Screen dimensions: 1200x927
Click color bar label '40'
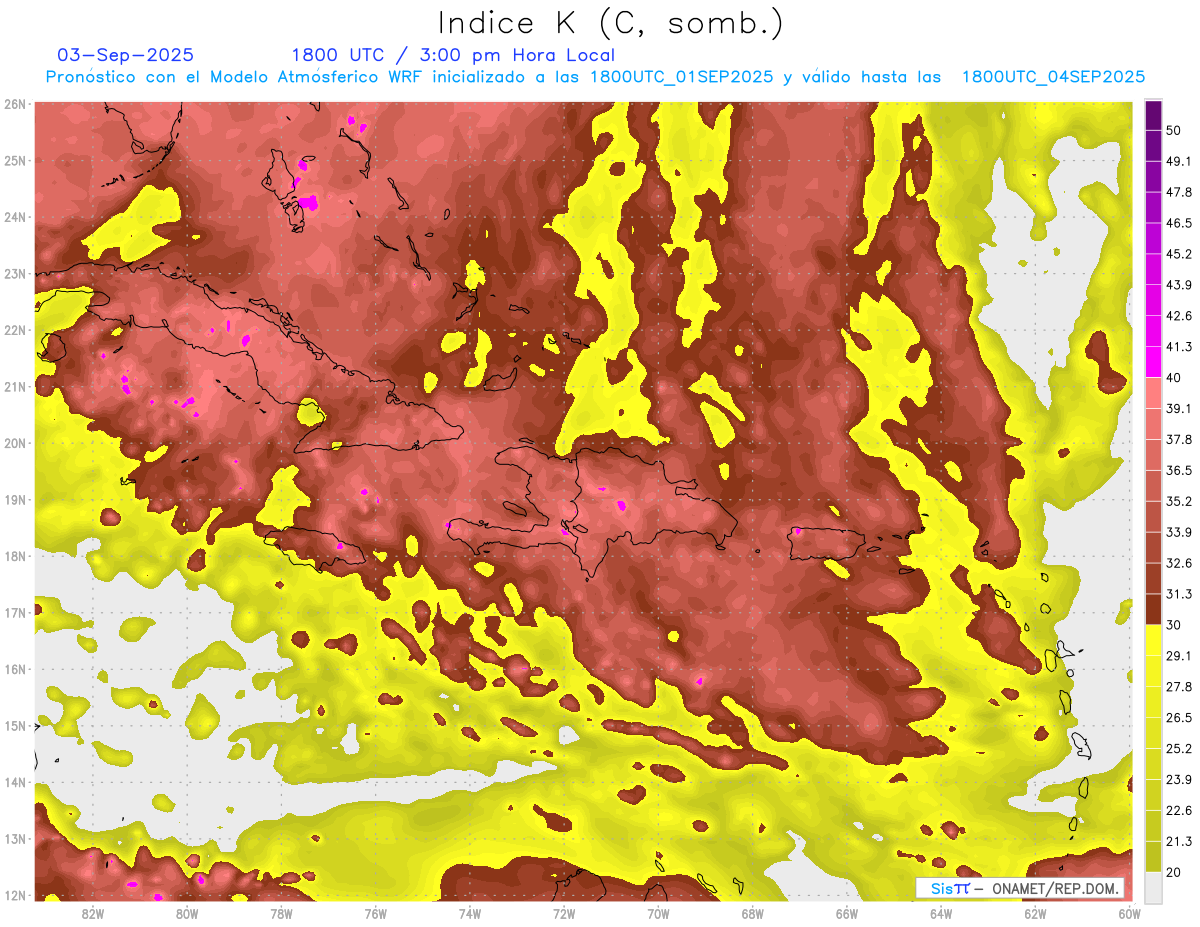[1173, 377]
